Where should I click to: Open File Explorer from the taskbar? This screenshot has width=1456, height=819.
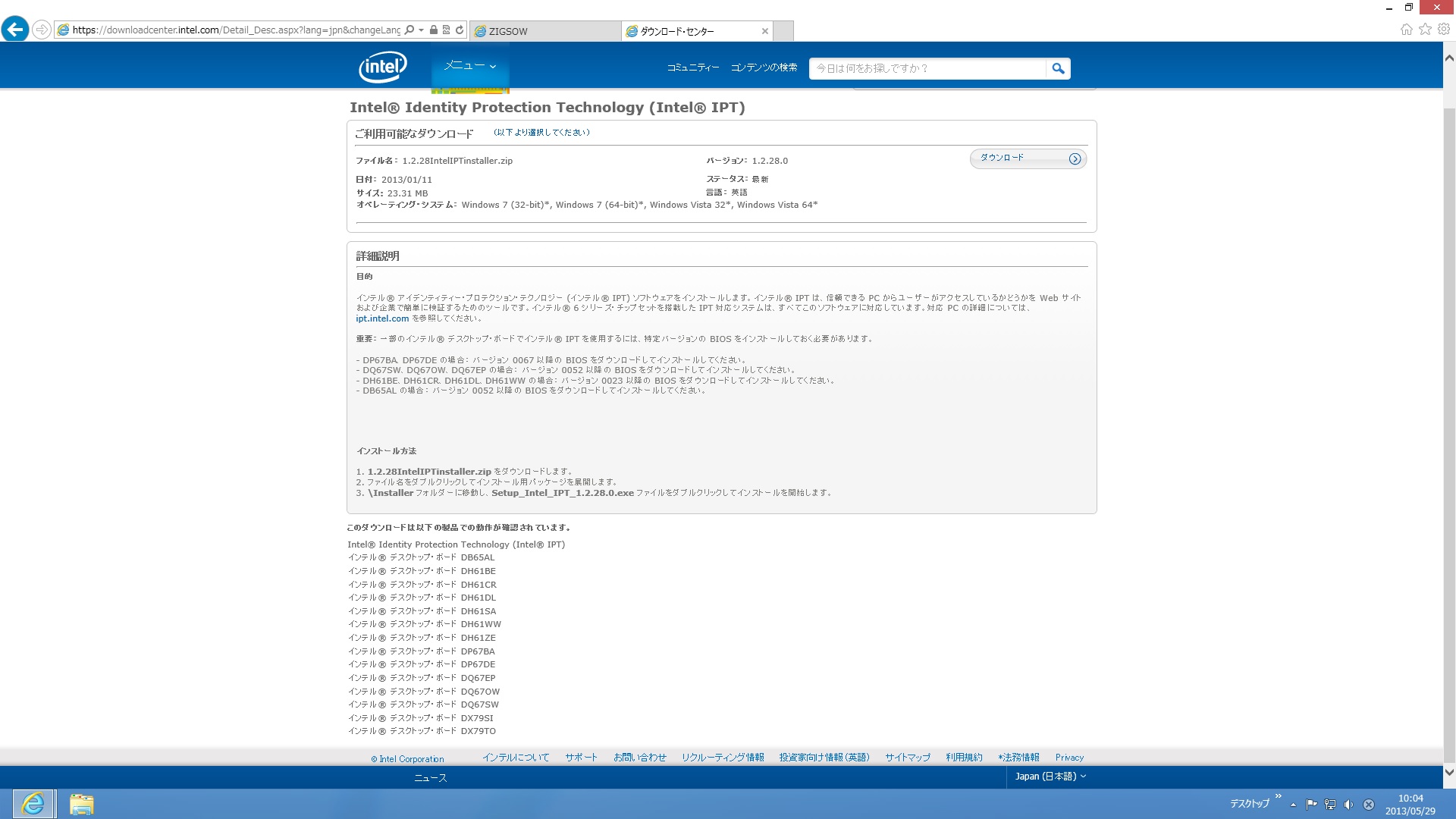(x=81, y=804)
